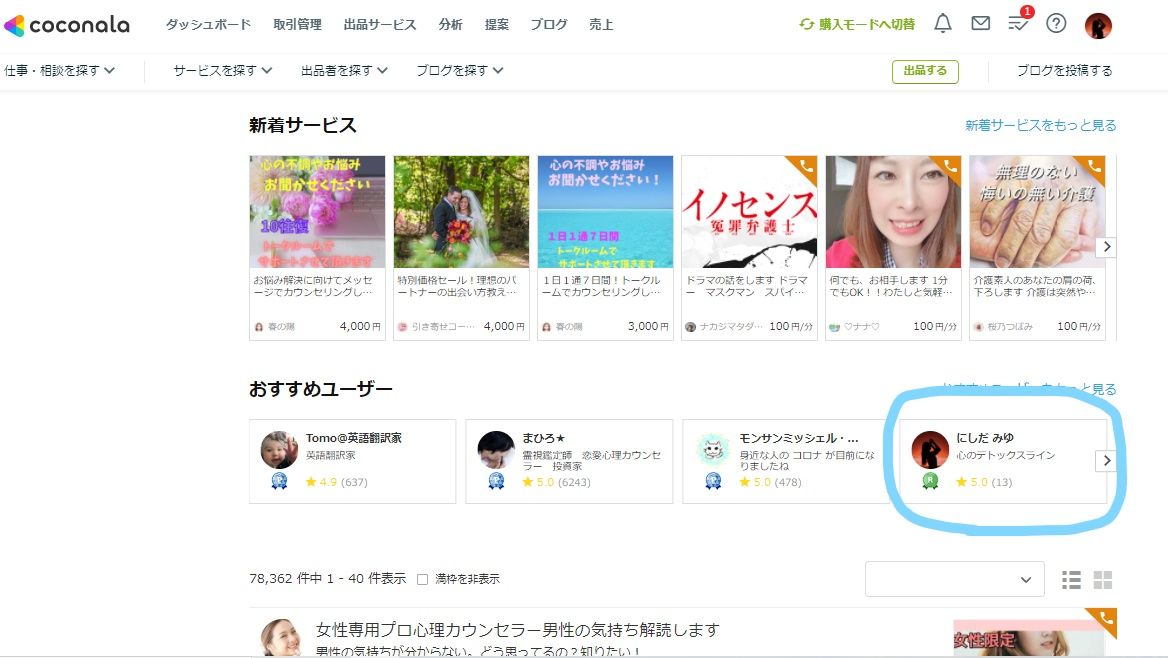This screenshot has width=1168, height=658.
Task: Click ブログを投稿する link
Action: coord(1064,70)
